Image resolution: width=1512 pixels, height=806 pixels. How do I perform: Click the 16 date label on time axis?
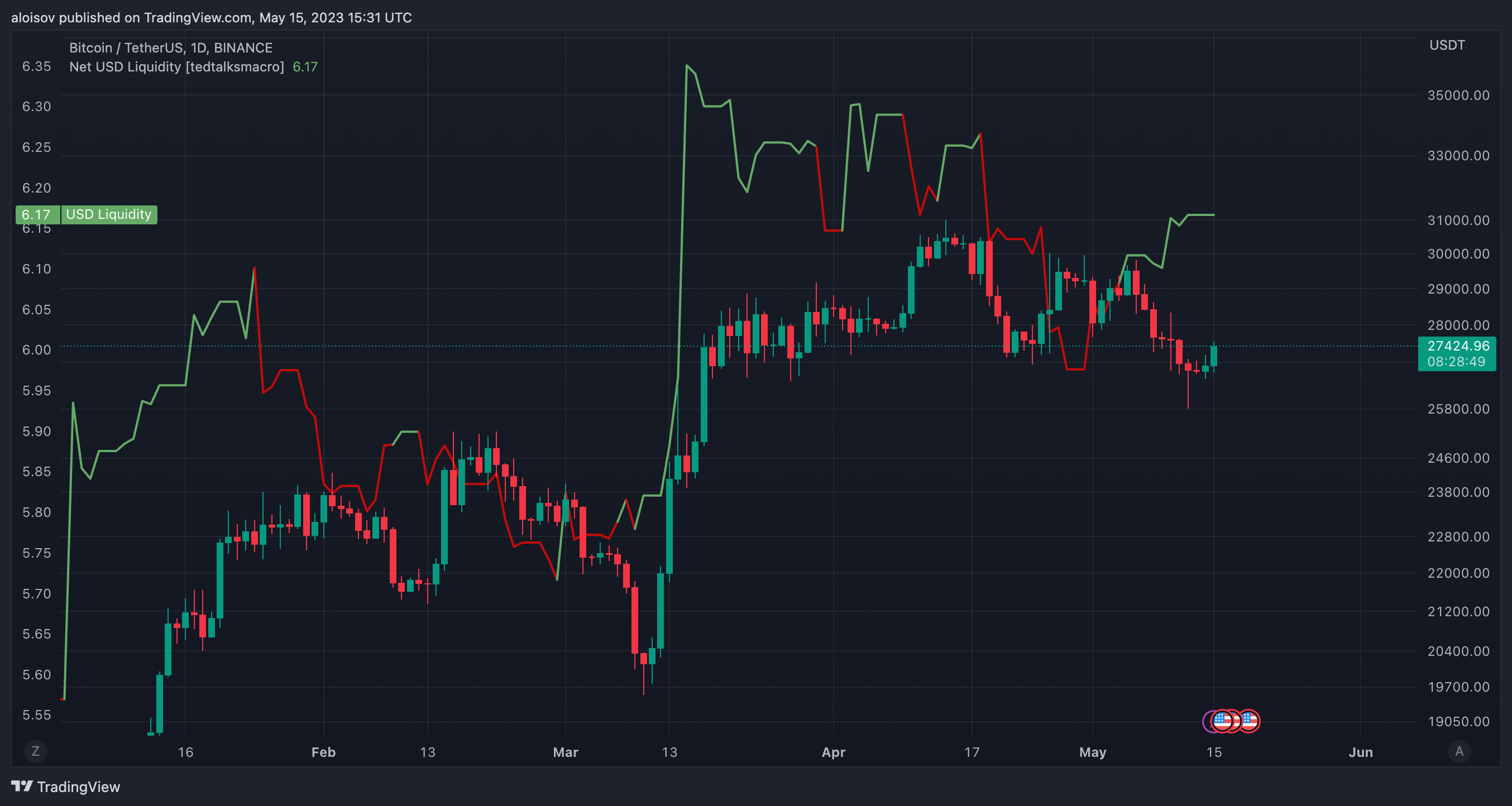185,752
